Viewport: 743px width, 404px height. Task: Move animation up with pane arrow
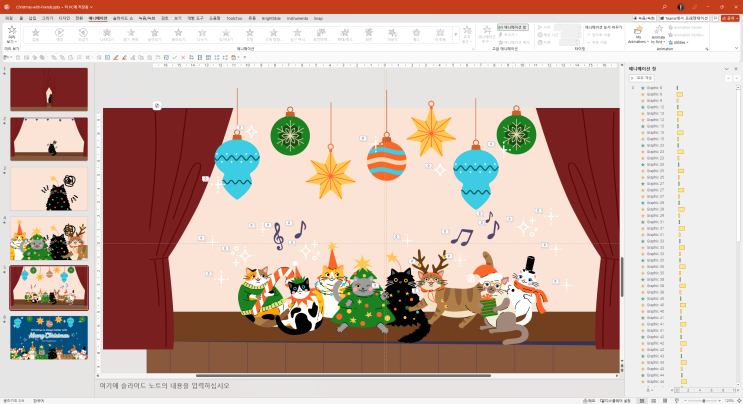click(x=728, y=78)
